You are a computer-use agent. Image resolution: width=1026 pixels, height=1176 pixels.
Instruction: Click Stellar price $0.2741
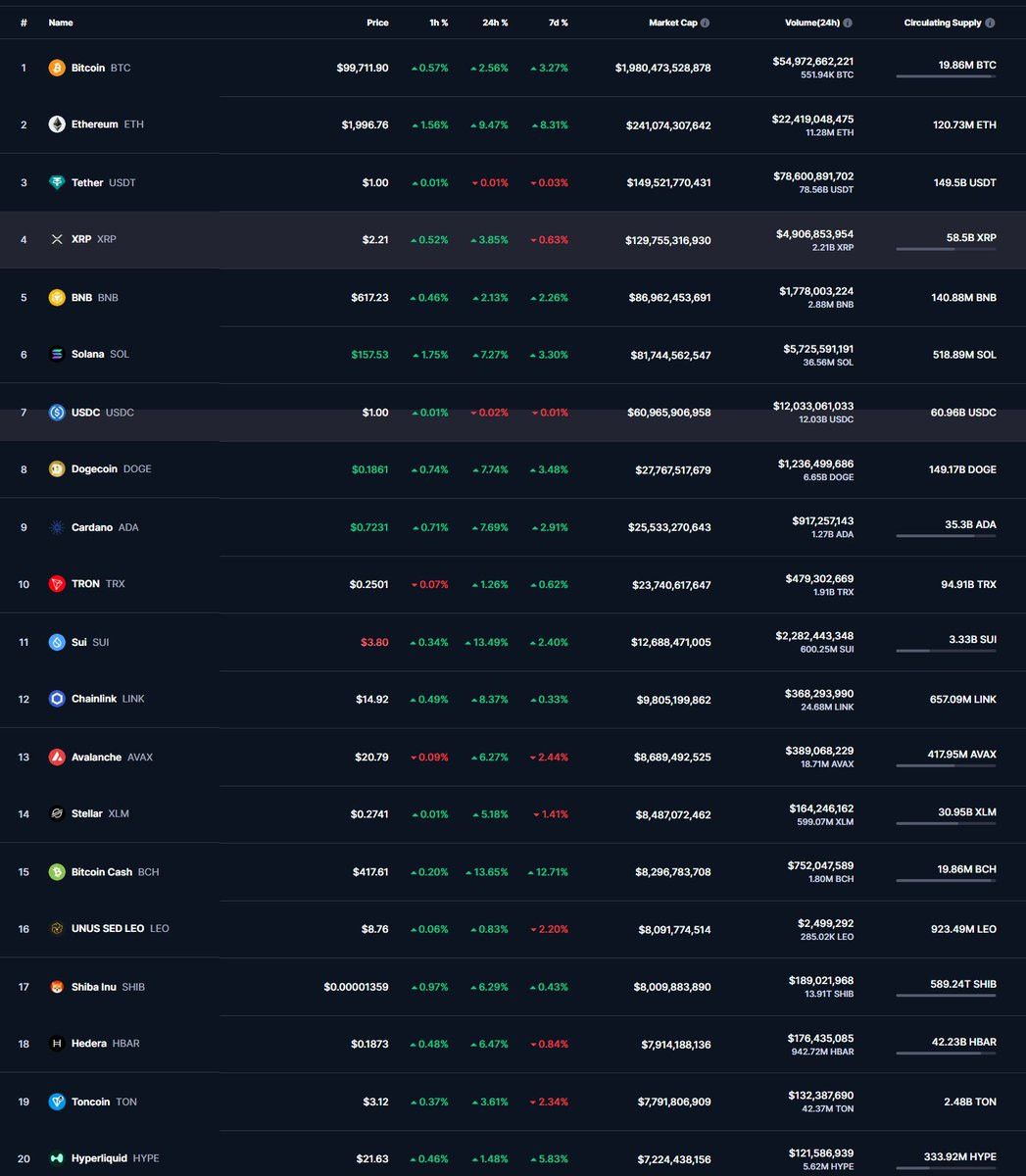[x=369, y=813]
